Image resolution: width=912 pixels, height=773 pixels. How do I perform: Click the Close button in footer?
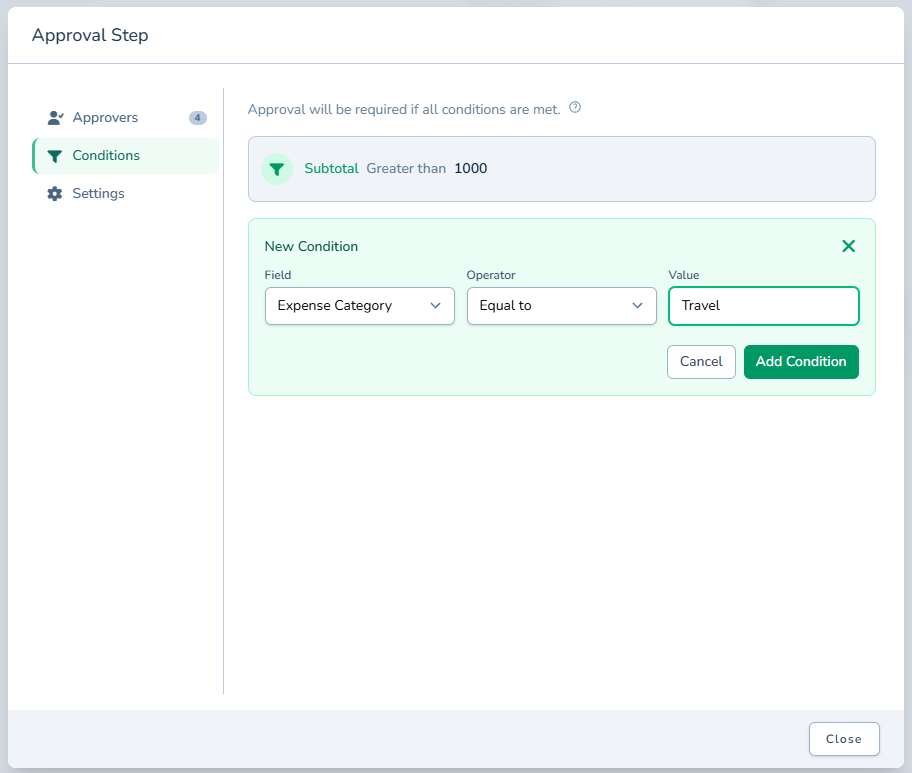844,739
